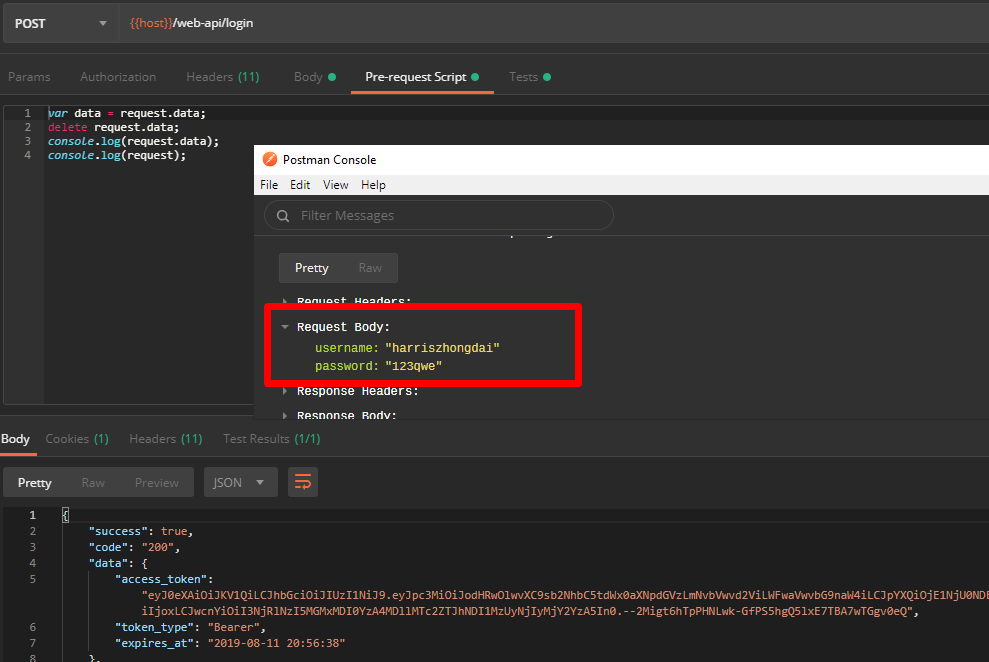Select Pretty view in Postman Console
989x662 pixels.
312,268
